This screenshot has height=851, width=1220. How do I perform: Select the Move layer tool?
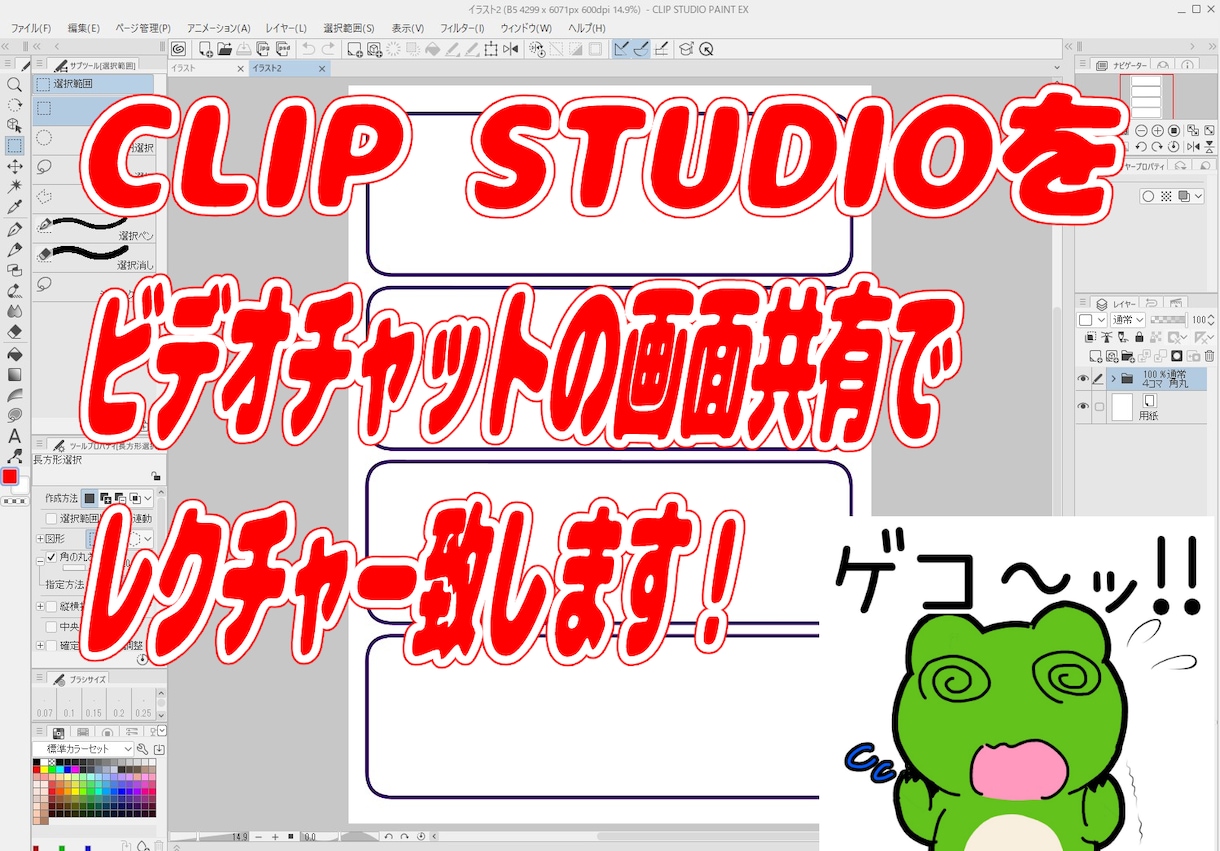pos(14,166)
